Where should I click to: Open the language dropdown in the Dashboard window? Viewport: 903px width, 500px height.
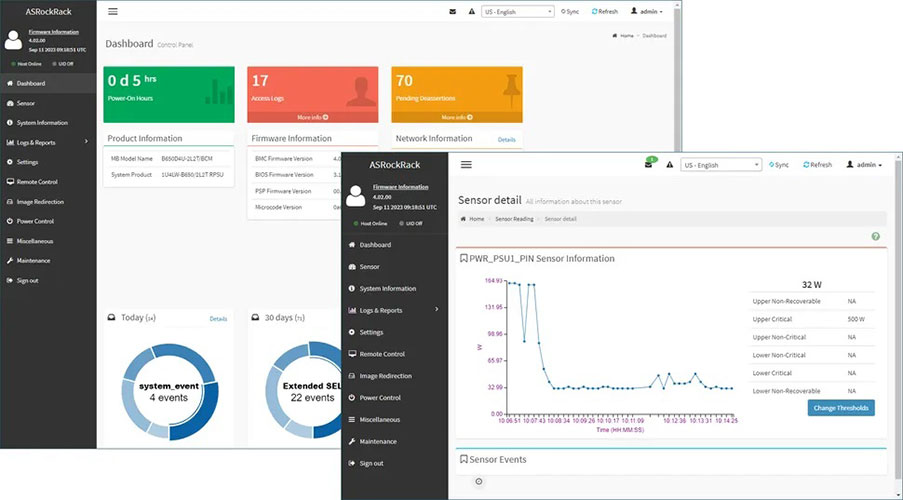[518, 12]
